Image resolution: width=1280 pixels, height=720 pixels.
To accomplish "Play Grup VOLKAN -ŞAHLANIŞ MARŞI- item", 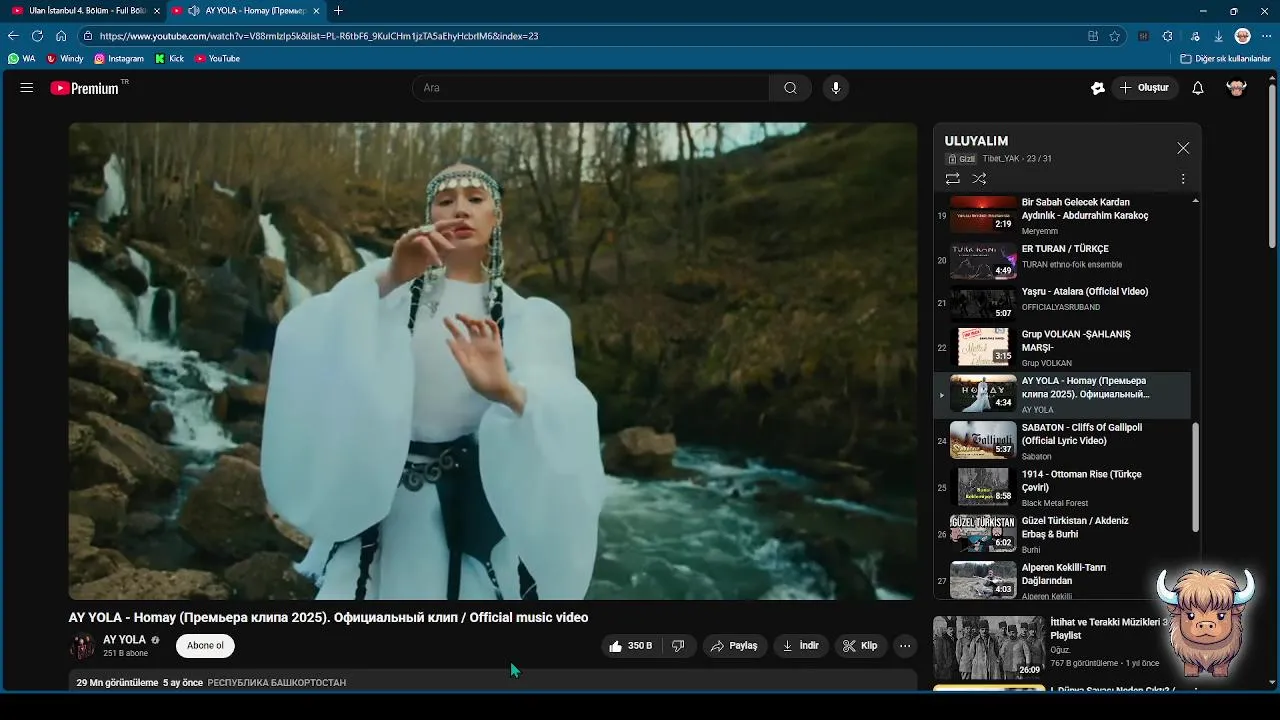I will tap(1062, 348).
